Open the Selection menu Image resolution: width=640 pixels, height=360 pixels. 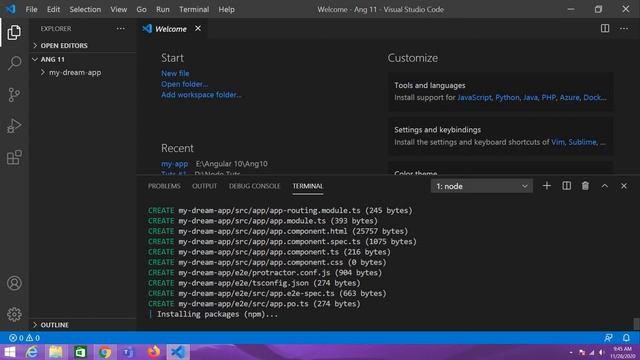point(85,9)
